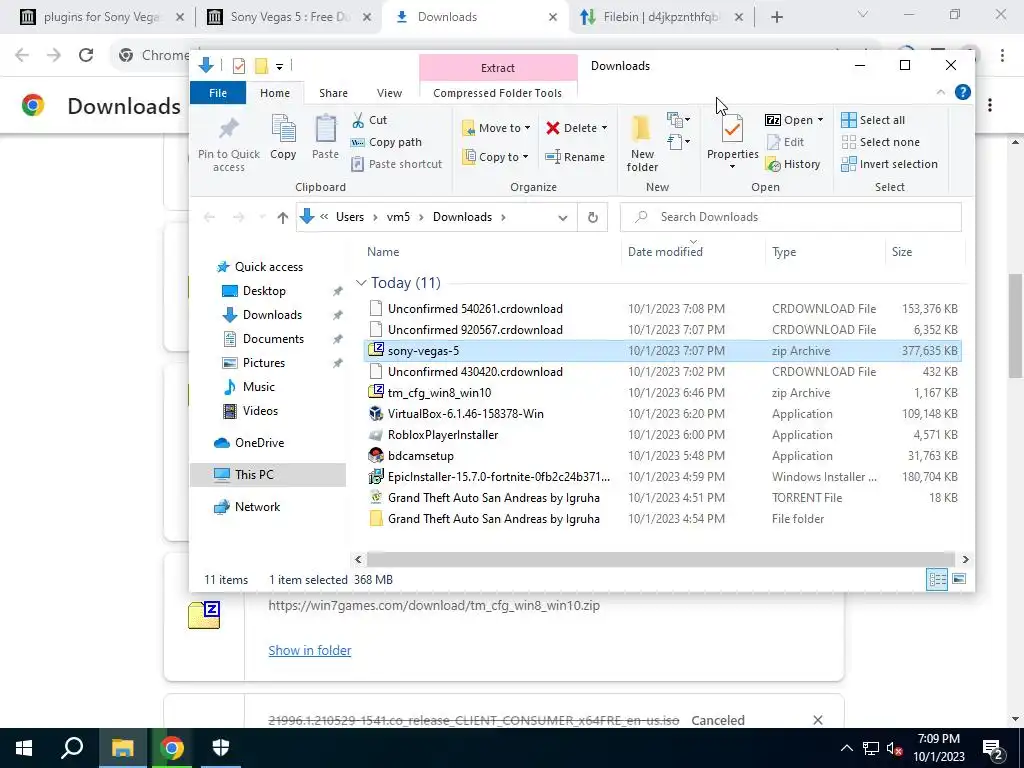Click History in the Open group
Viewport: 1024px width, 768px height.
coord(793,165)
